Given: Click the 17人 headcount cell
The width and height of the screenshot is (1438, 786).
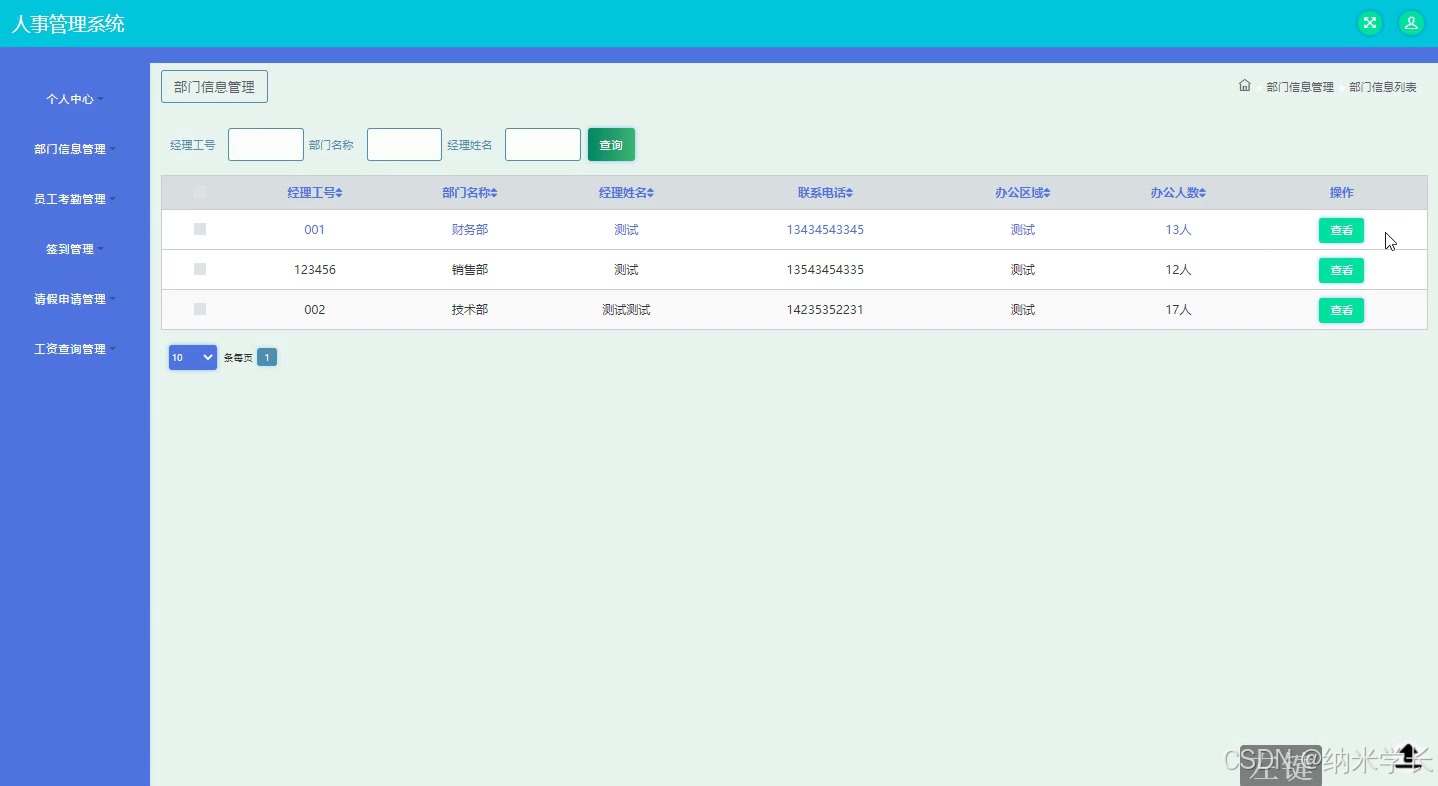Looking at the screenshot, I should click(1178, 309).
